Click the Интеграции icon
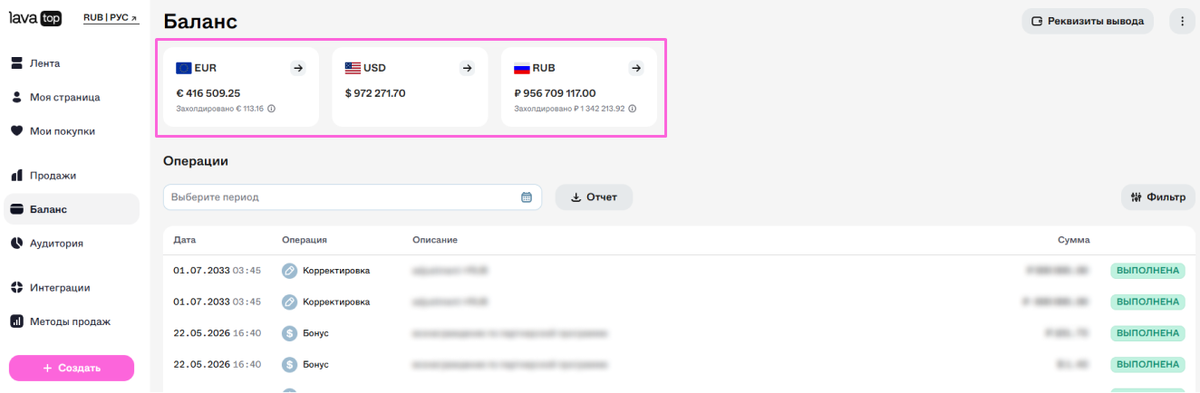 click(x=17, y=287)
